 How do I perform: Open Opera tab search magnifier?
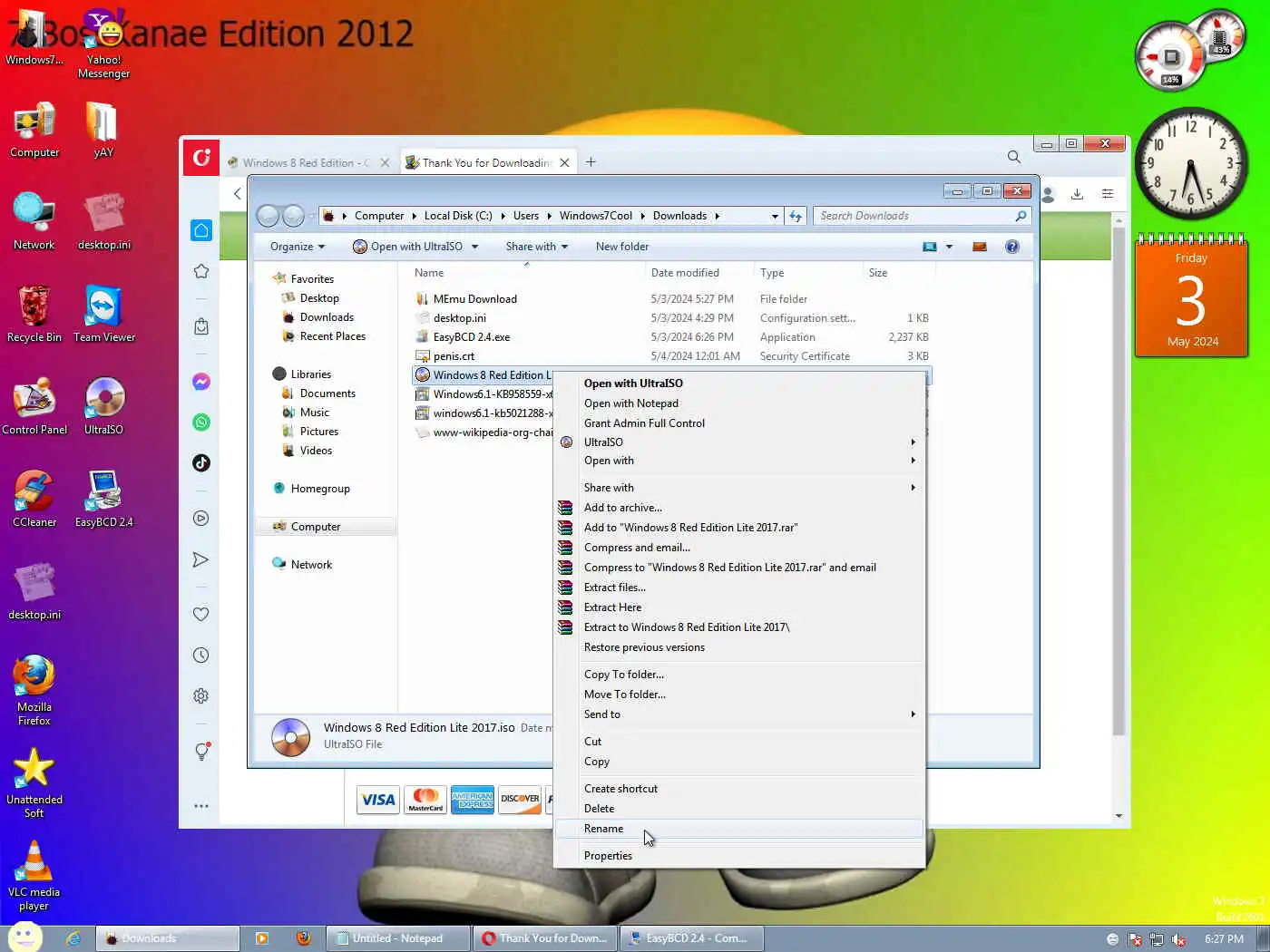[1013, 157]
